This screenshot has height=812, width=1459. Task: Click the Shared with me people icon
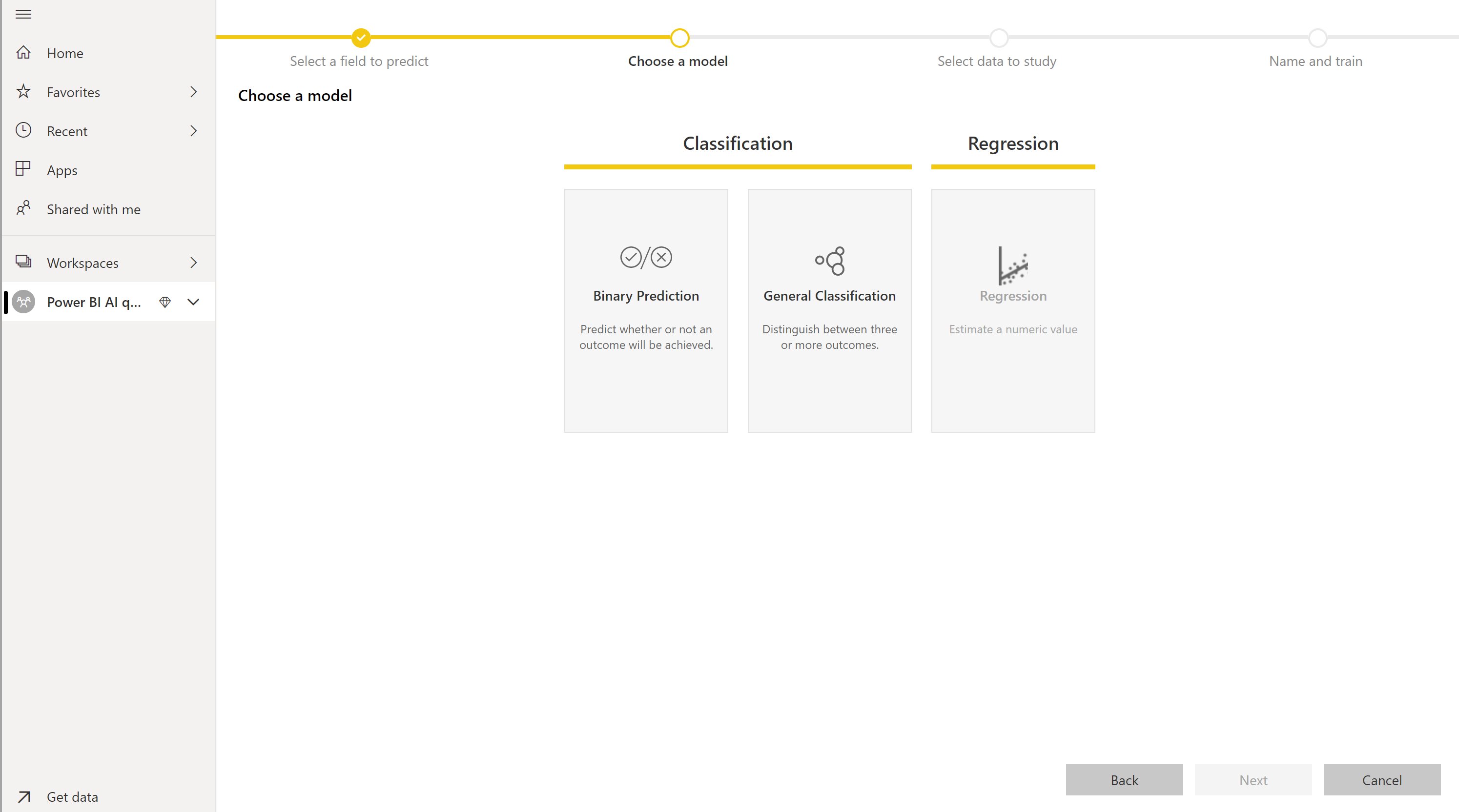click(x=23, y=208)
